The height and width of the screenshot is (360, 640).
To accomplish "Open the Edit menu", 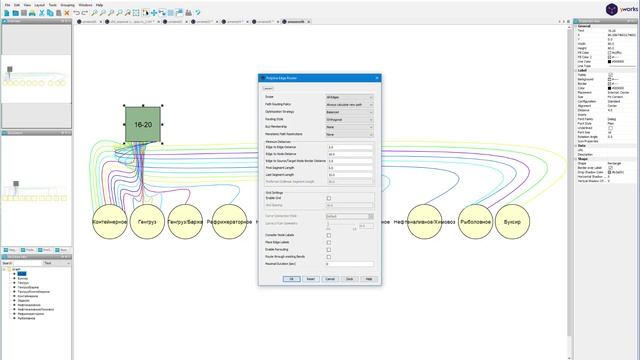I will click(x=17, y=5).
